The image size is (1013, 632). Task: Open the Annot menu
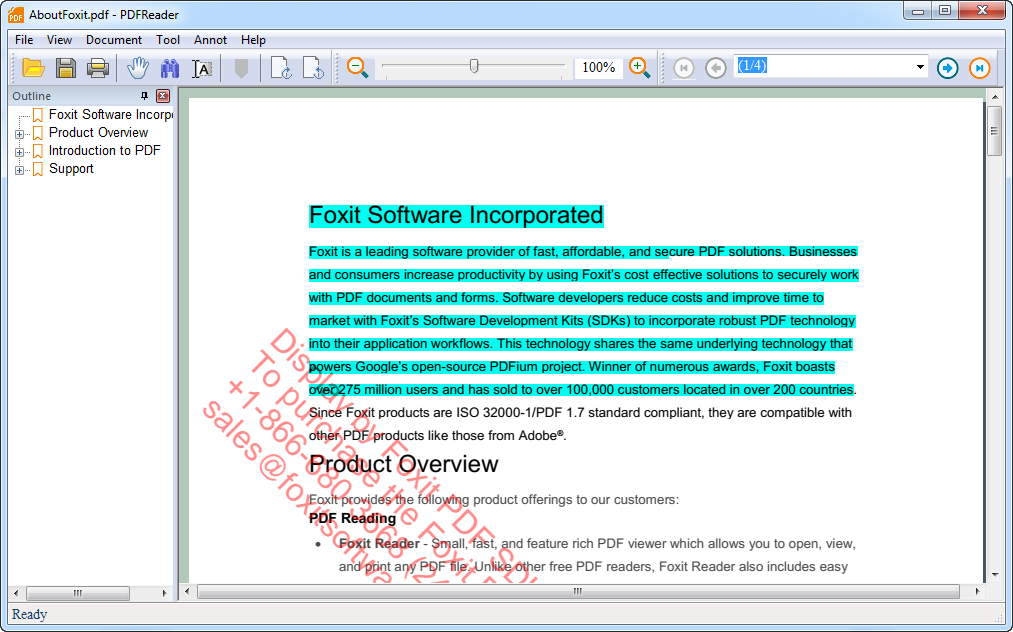pyautogui.click(x=210, y=40)
